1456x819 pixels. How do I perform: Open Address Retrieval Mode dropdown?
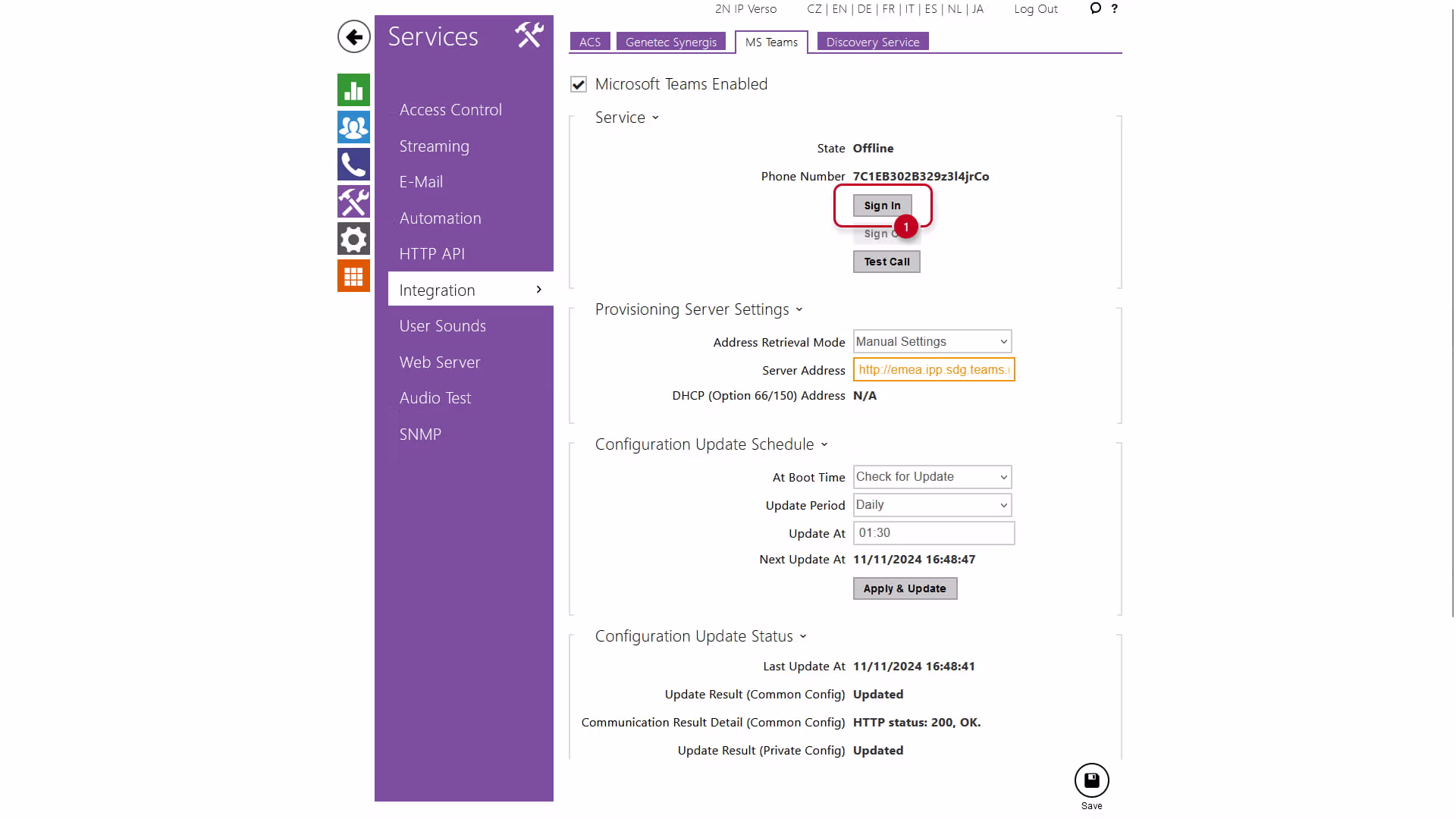932,342
